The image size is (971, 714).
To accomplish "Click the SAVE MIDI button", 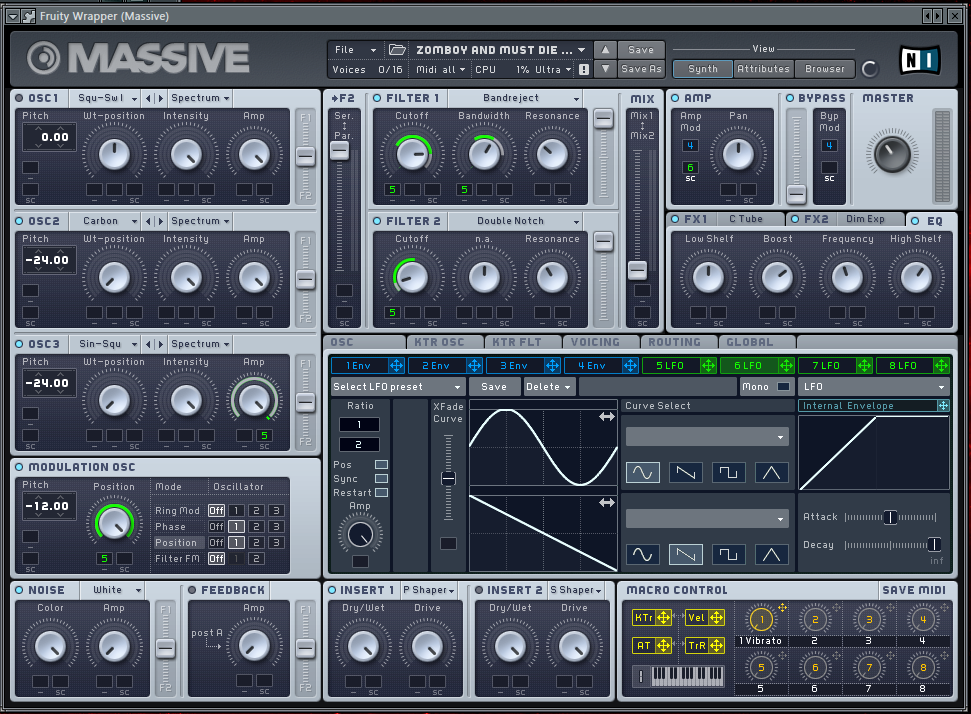I will coord(914,590).
